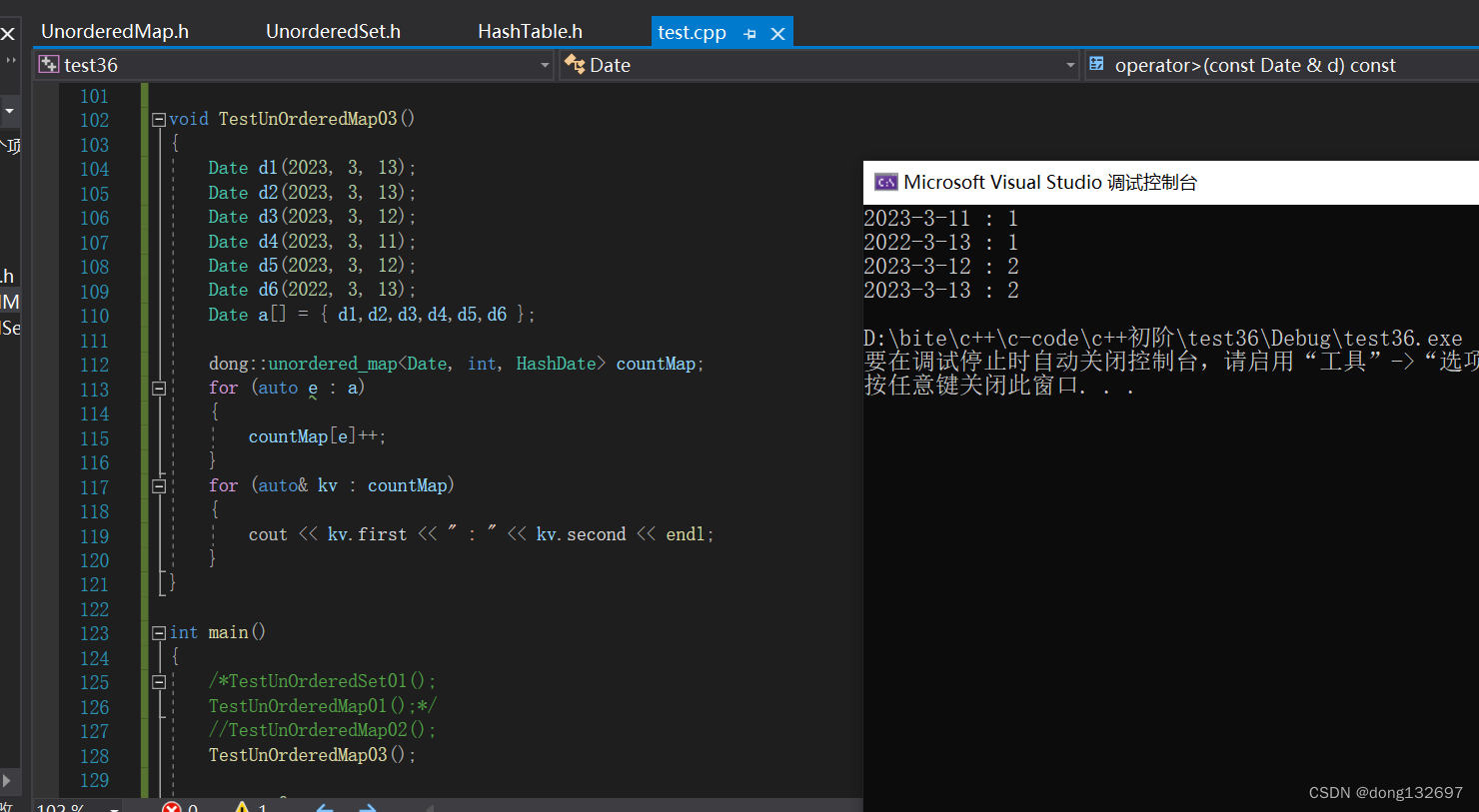
Task: Click console output '2023-3-12 : 2'
Action: tap(941, 267)
